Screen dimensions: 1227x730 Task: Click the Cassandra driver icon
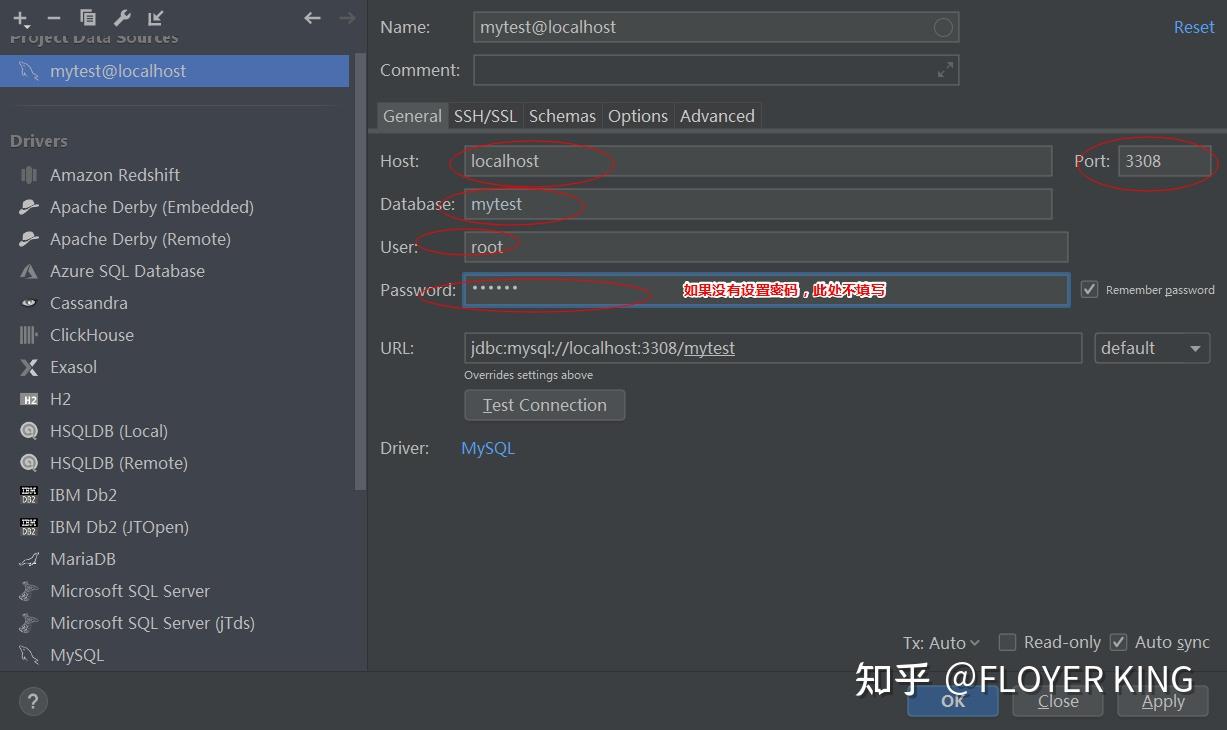28,302
